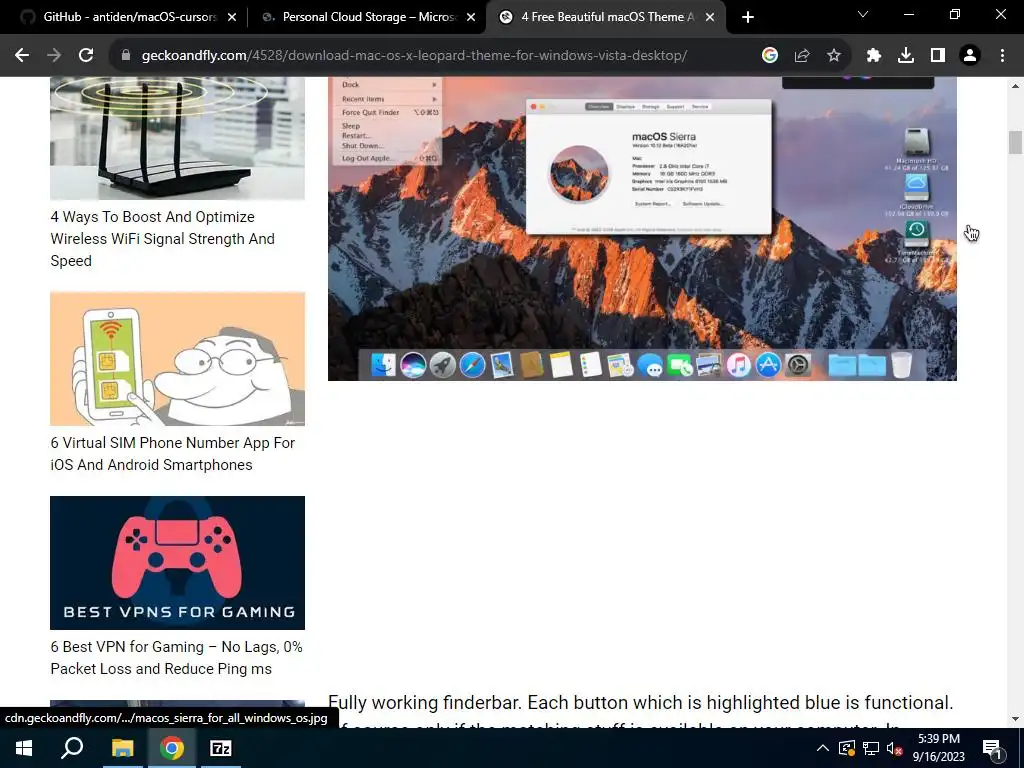The height and width of the screenshot is (768, 1024).
Task: Click the forward navigation arrow
Action: (54, 56)
